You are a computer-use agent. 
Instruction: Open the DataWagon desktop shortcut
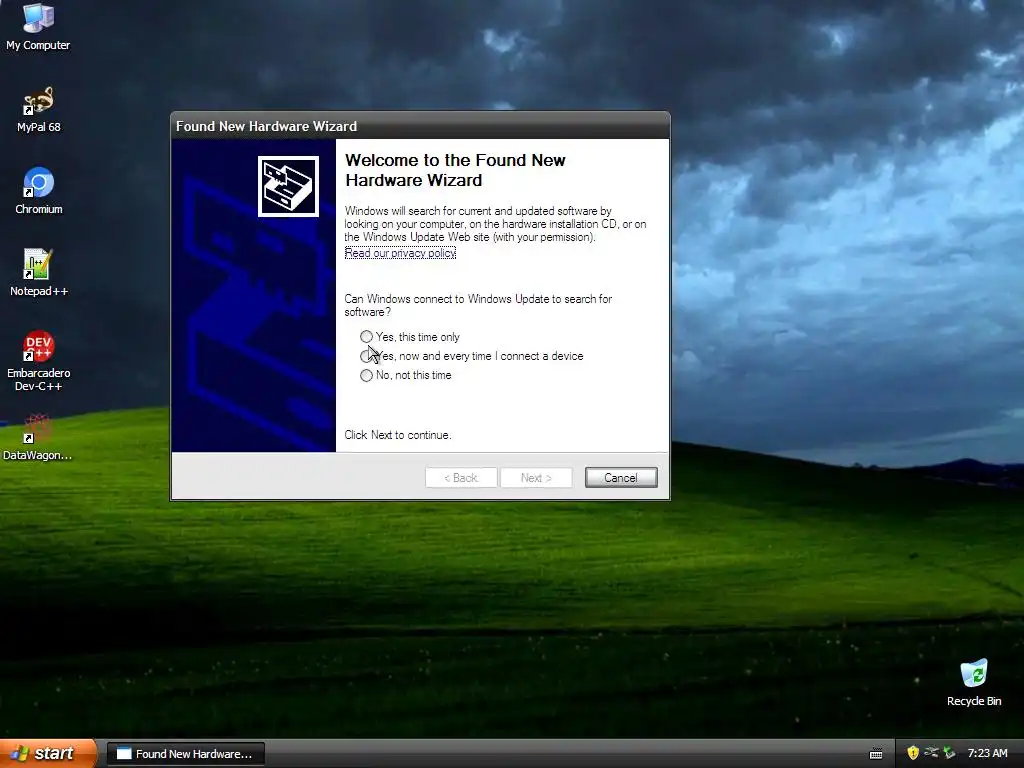tap(38, 437)
